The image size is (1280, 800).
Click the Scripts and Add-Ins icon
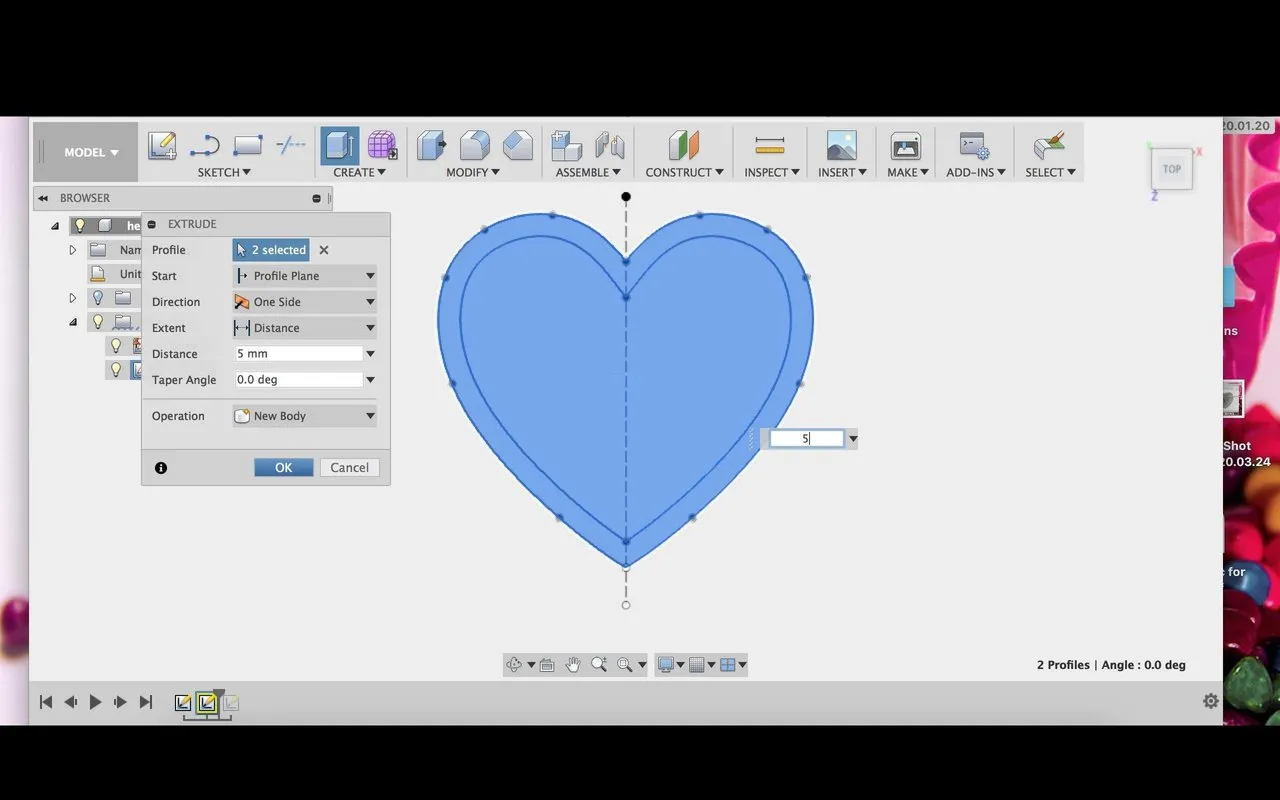click(973, 146)
